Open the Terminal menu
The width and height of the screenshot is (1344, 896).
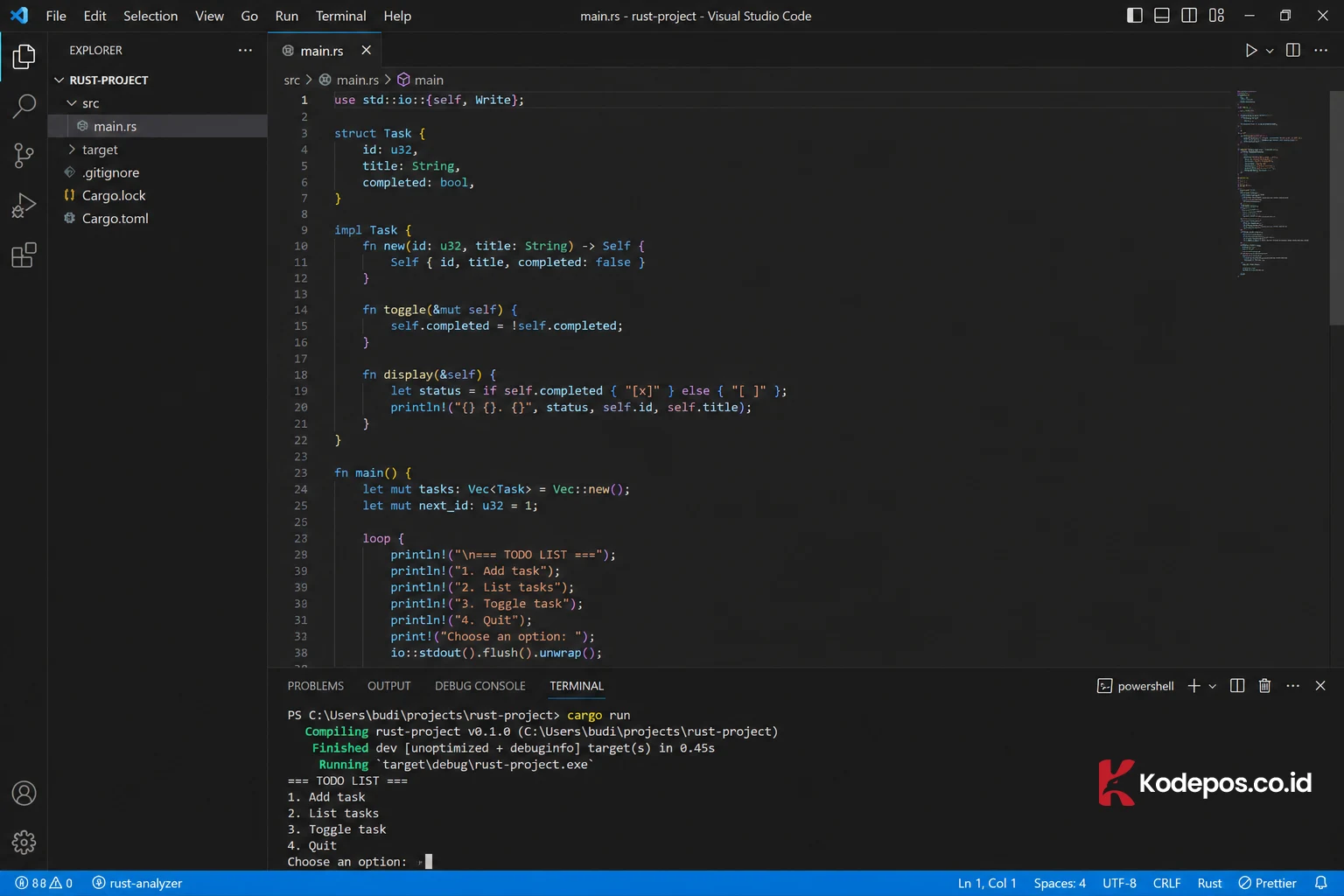pos(341,16)
